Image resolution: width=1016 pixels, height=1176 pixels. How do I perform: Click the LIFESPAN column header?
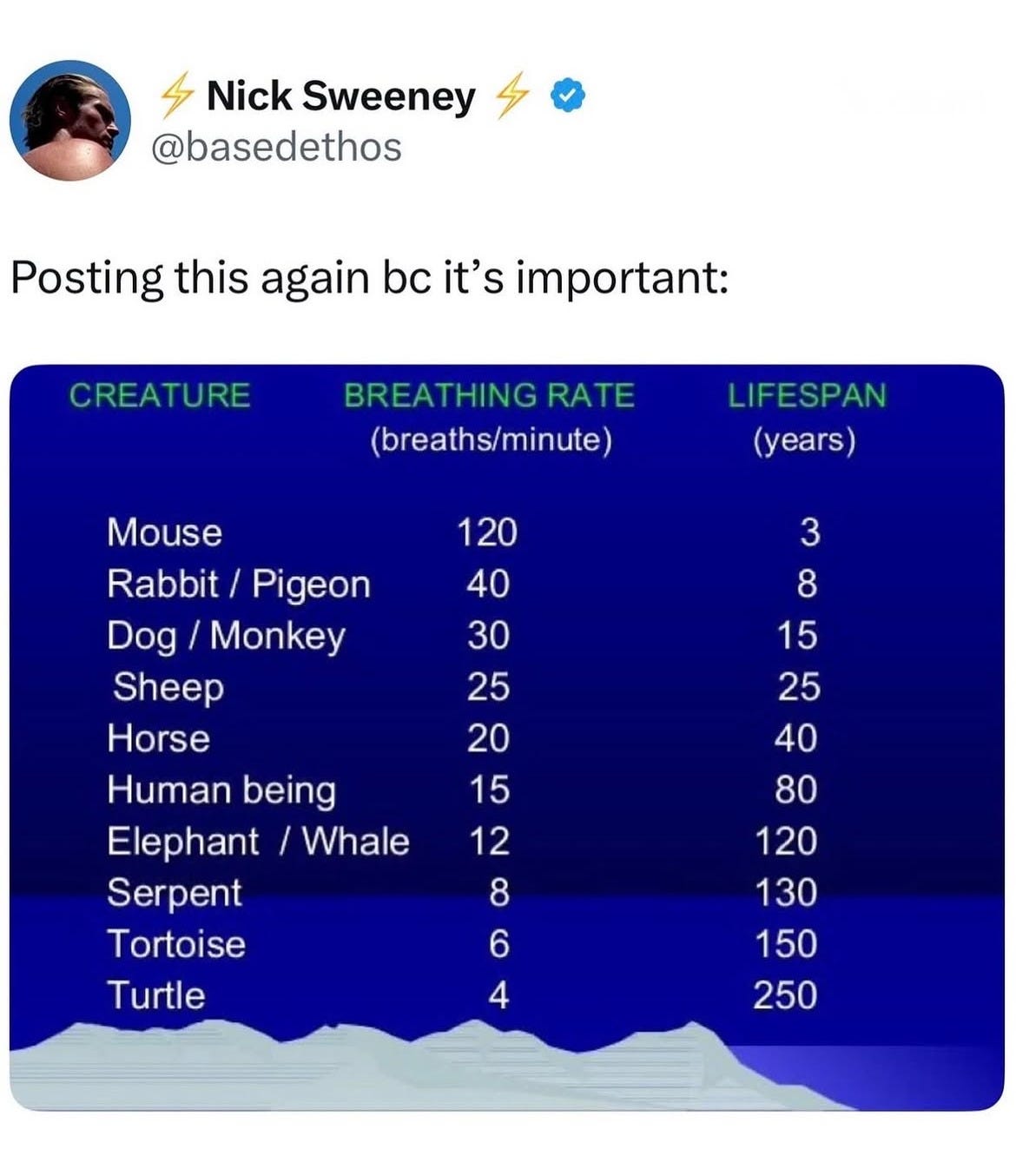[807, 395]
